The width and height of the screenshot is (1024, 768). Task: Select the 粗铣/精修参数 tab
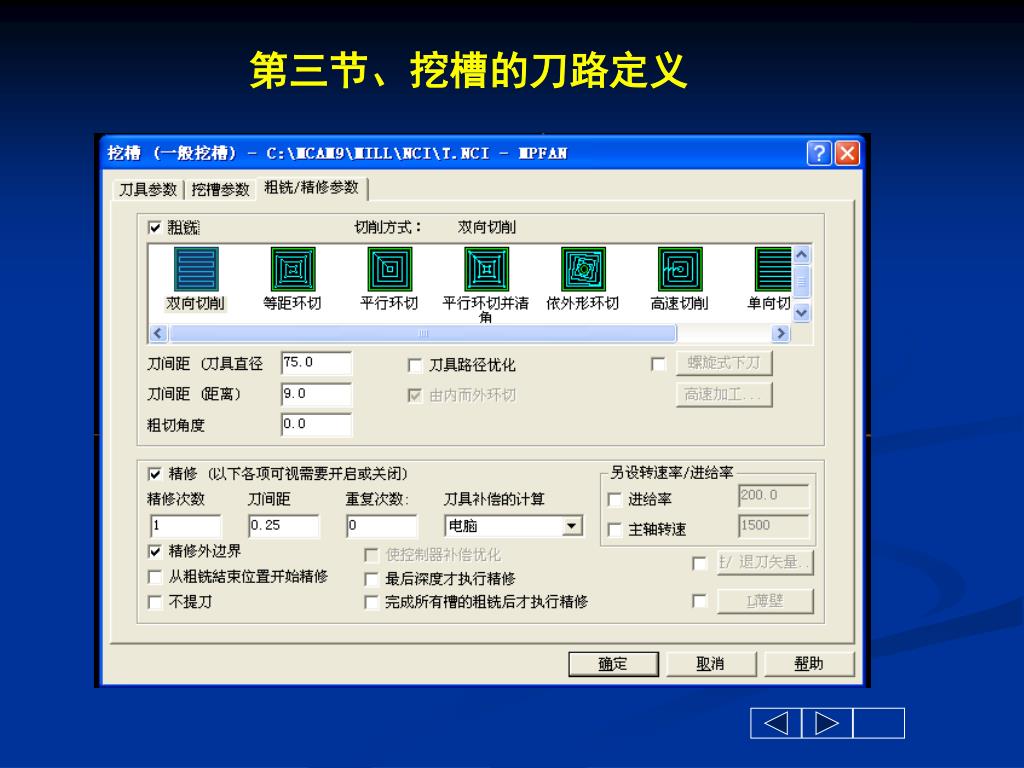(312, 187)
